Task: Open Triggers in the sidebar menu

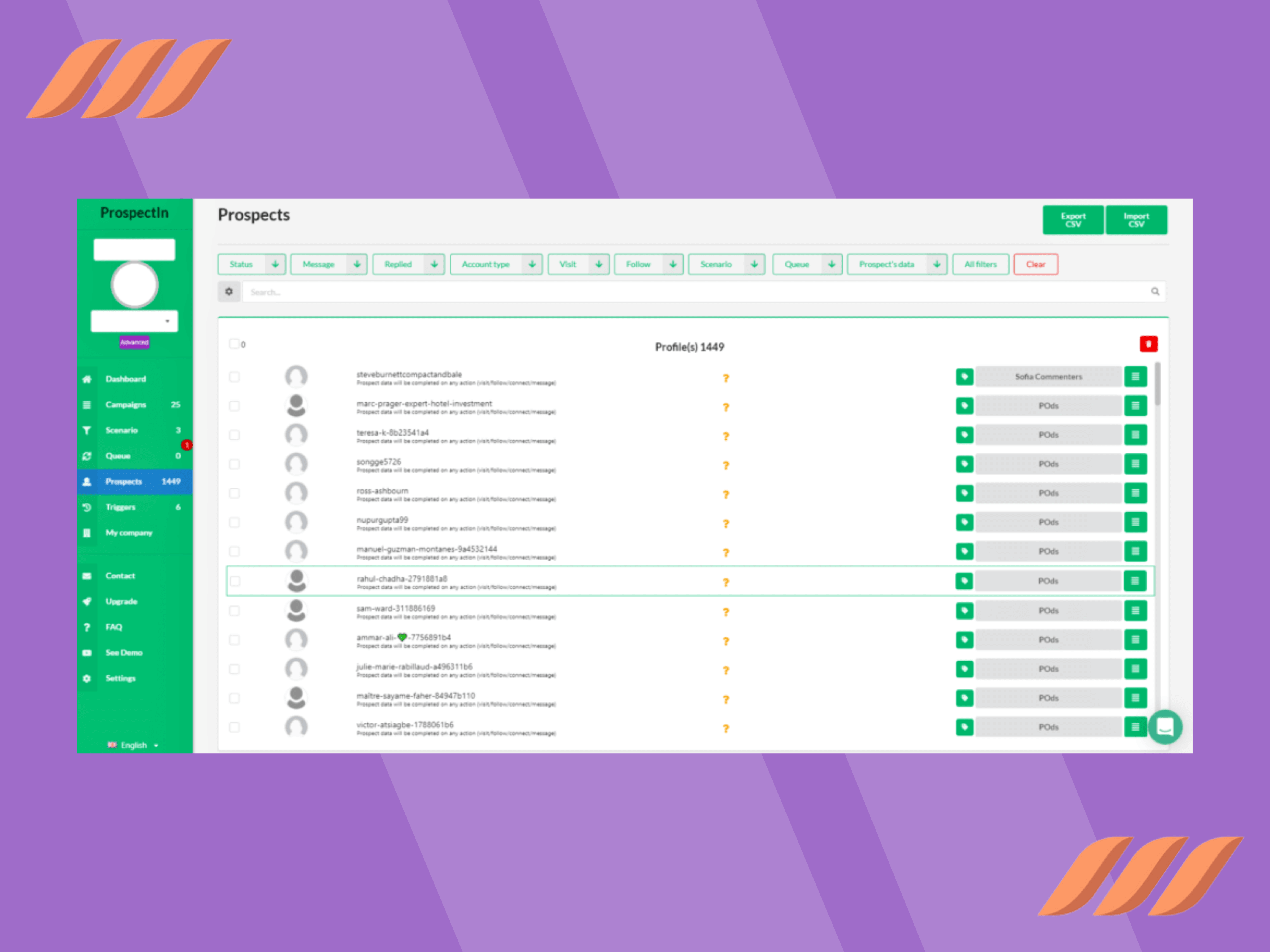Action: pyautogui.click(x=120, y=507)
